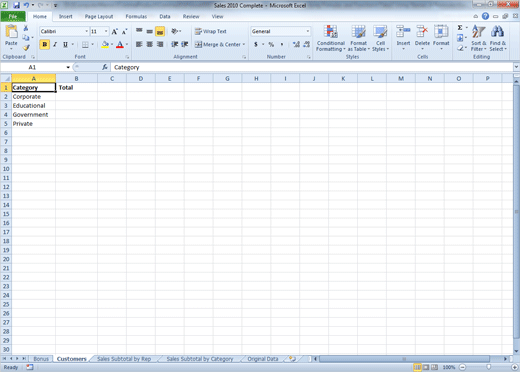
Task: Click the Copy icon
Action: point(26,38)
